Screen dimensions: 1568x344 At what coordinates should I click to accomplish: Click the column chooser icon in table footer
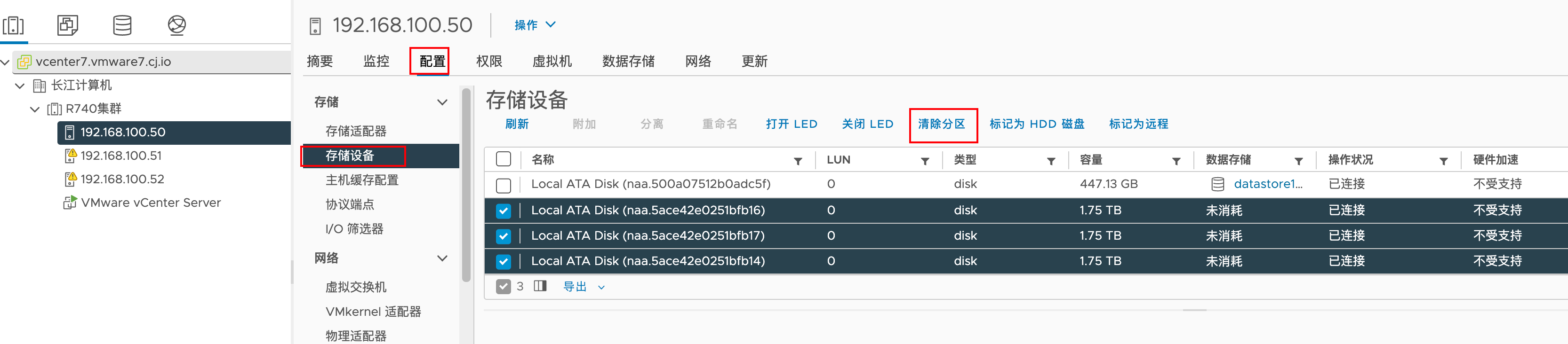[540, 286]
